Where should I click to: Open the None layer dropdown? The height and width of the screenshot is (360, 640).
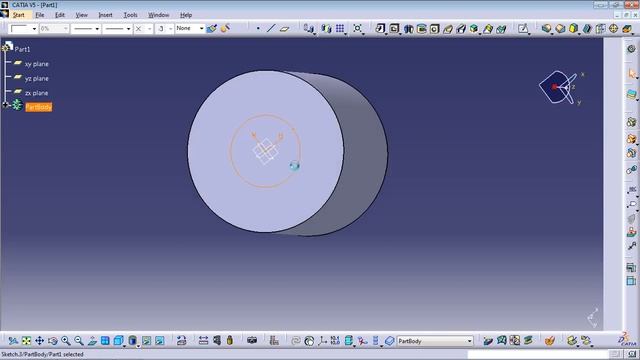click(x=201, y=29)
